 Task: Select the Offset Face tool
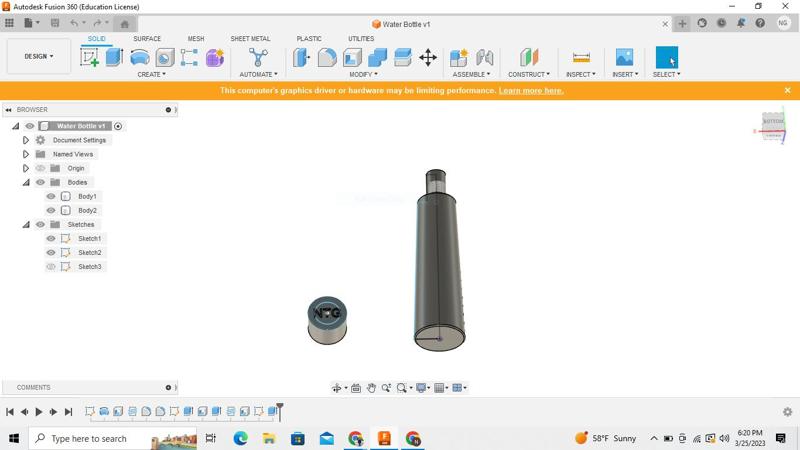[403, 57]
